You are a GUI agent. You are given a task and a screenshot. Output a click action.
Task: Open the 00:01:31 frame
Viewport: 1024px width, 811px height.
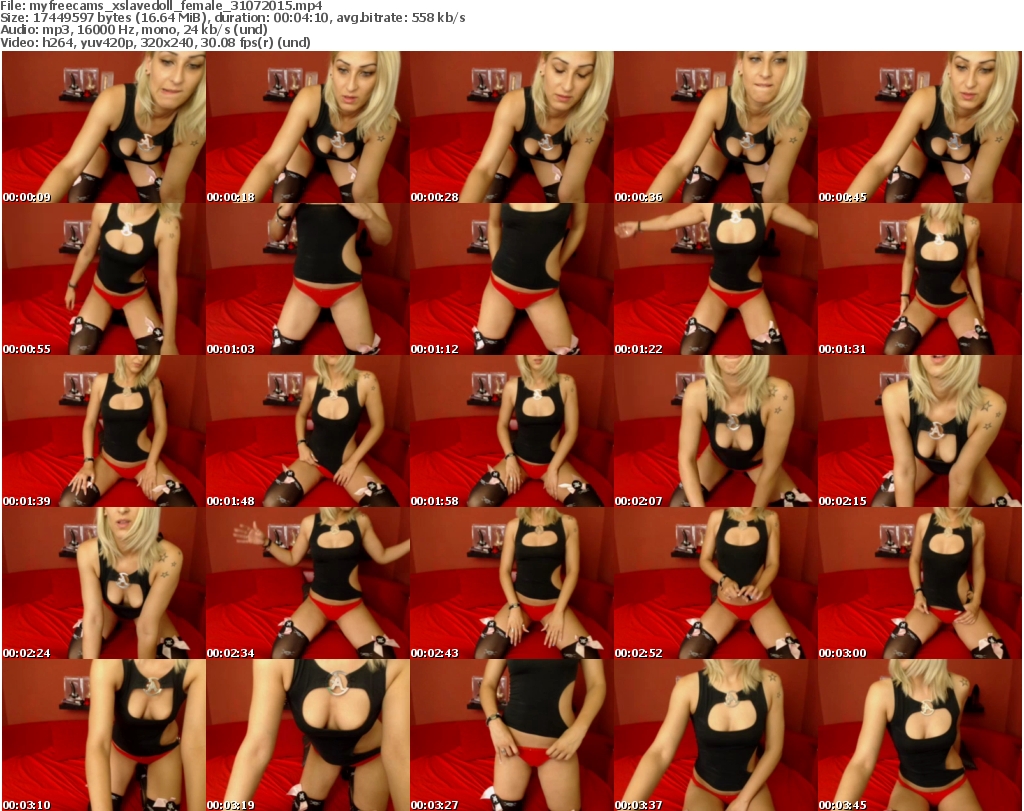[920, 279]
